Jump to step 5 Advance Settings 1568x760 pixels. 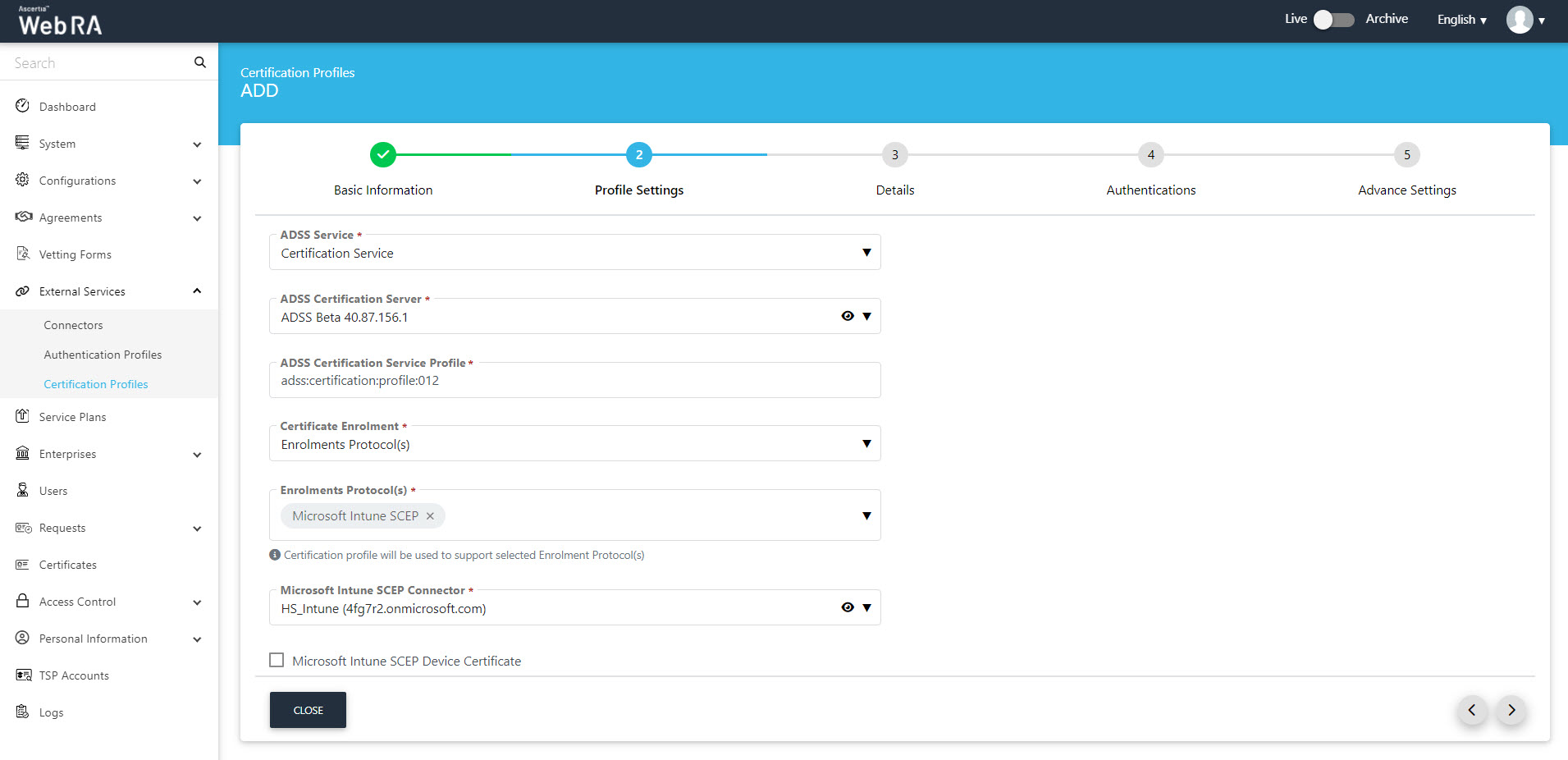tap(1407, 154)
